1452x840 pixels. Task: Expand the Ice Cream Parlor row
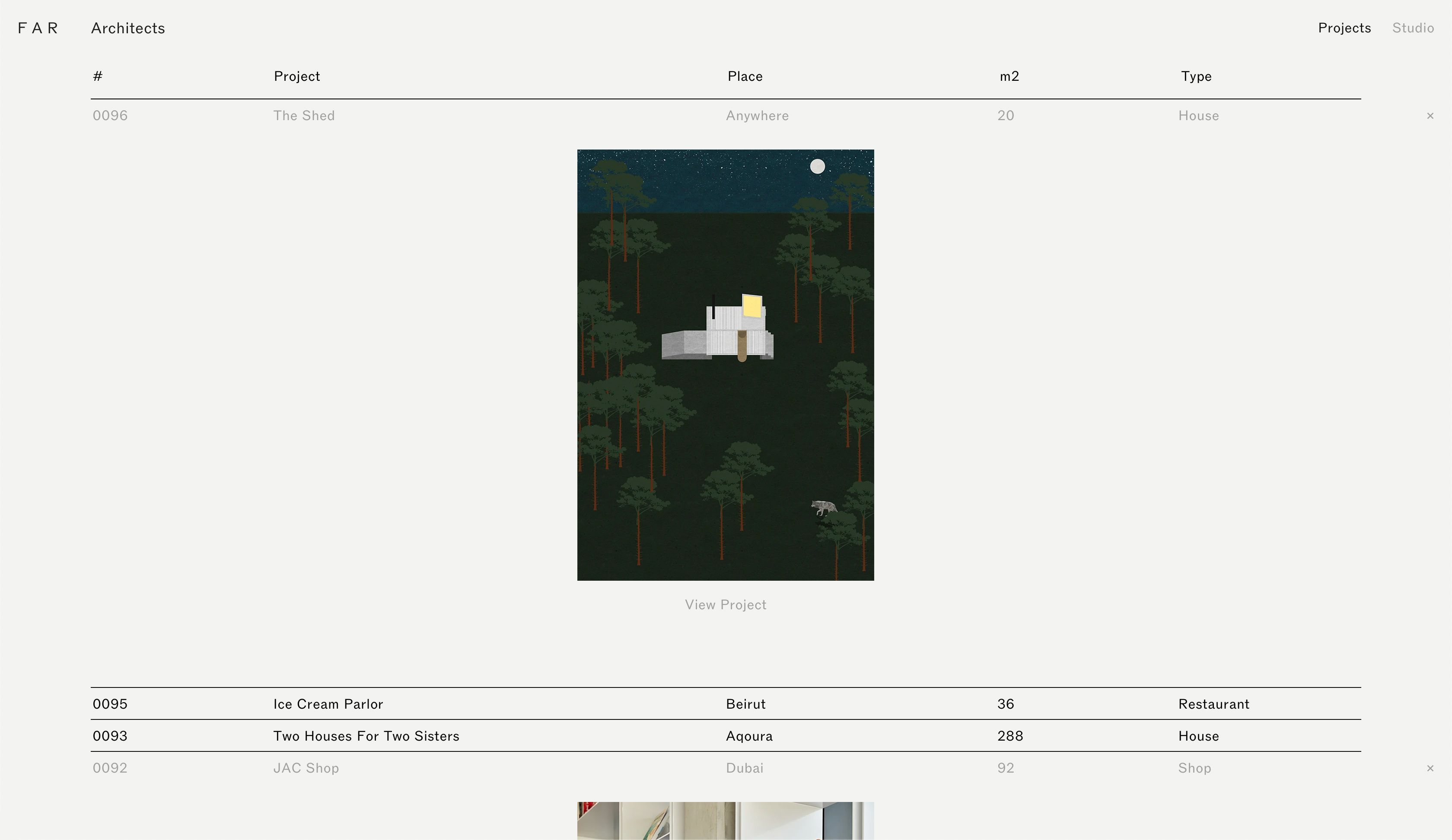(328, 704)
